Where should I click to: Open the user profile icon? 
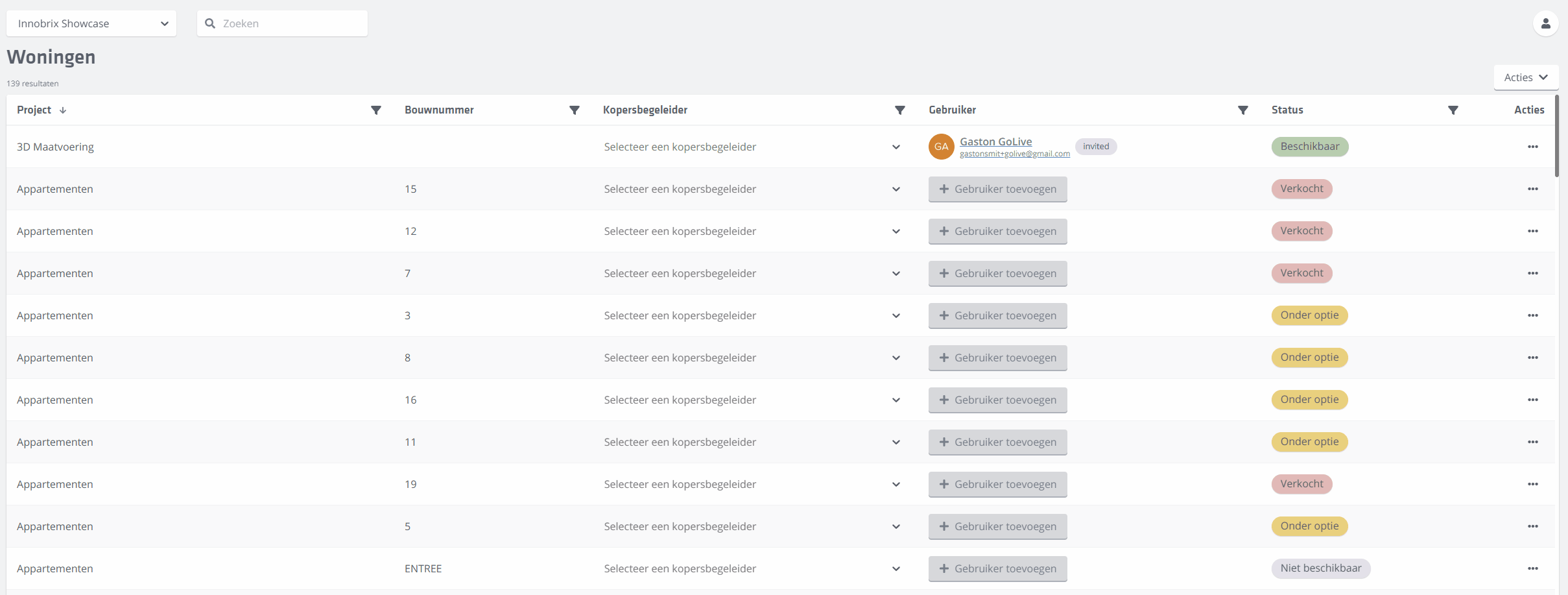pos(1545,24)
